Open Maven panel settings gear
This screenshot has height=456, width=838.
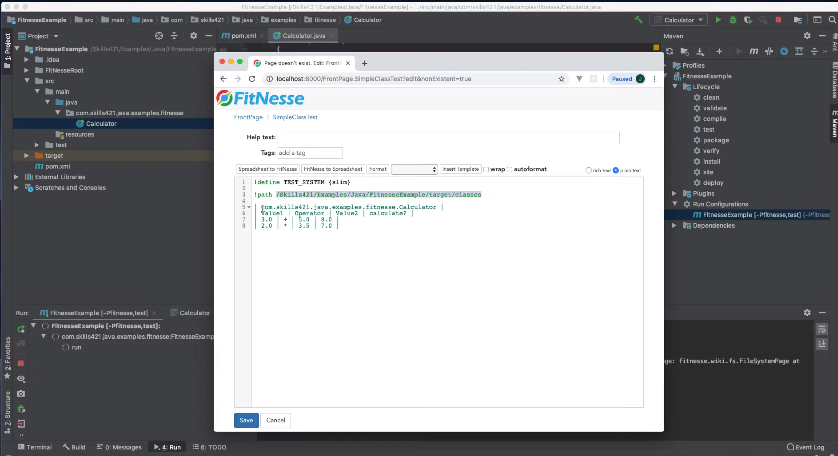click(807, 36)
